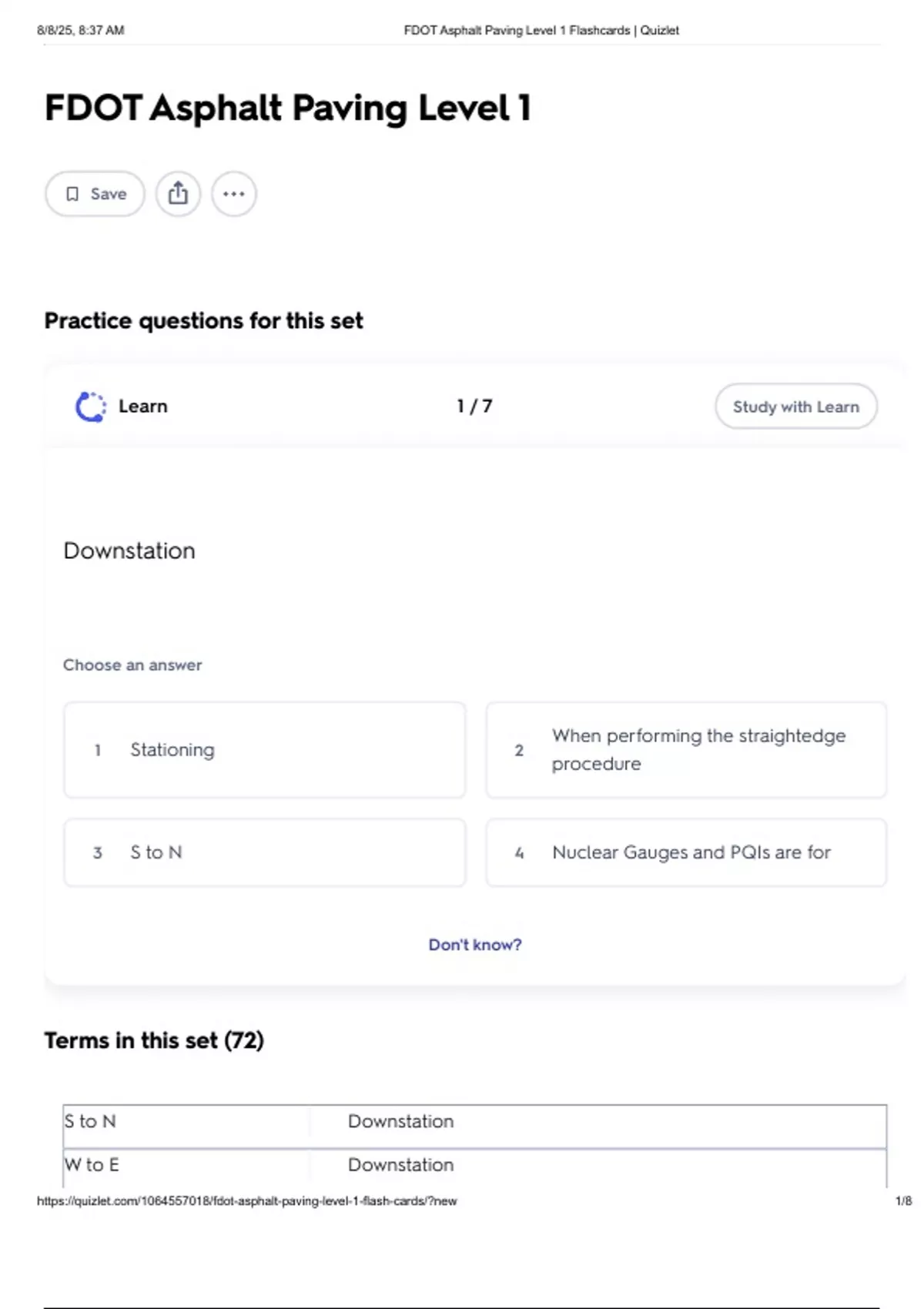The height and width of the screenshot is (1309, 924).
Task: Open the quizlet.com URL in footer
Action: point(246,1200)
